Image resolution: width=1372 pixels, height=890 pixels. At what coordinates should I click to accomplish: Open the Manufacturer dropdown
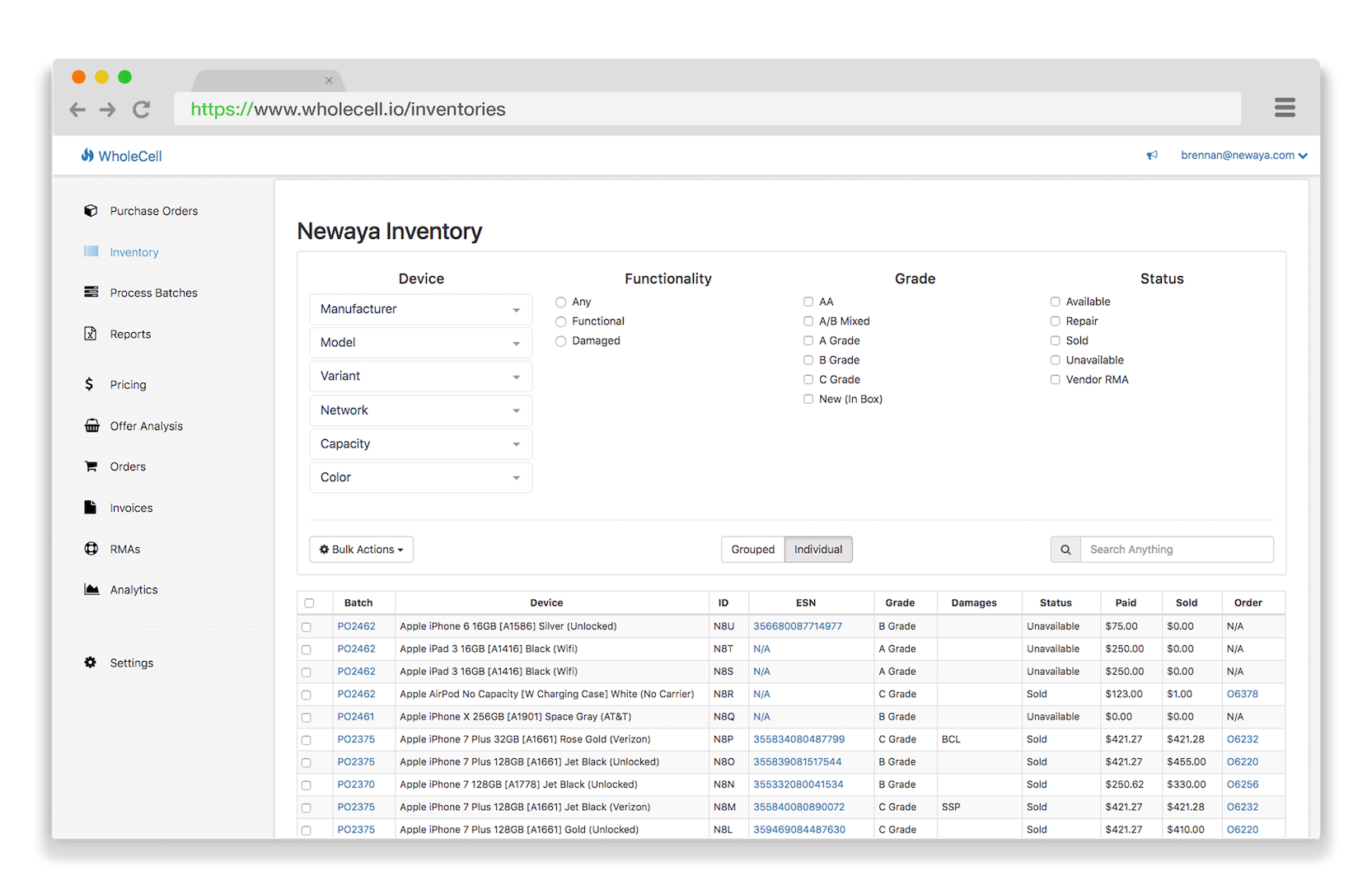point(420,309)
